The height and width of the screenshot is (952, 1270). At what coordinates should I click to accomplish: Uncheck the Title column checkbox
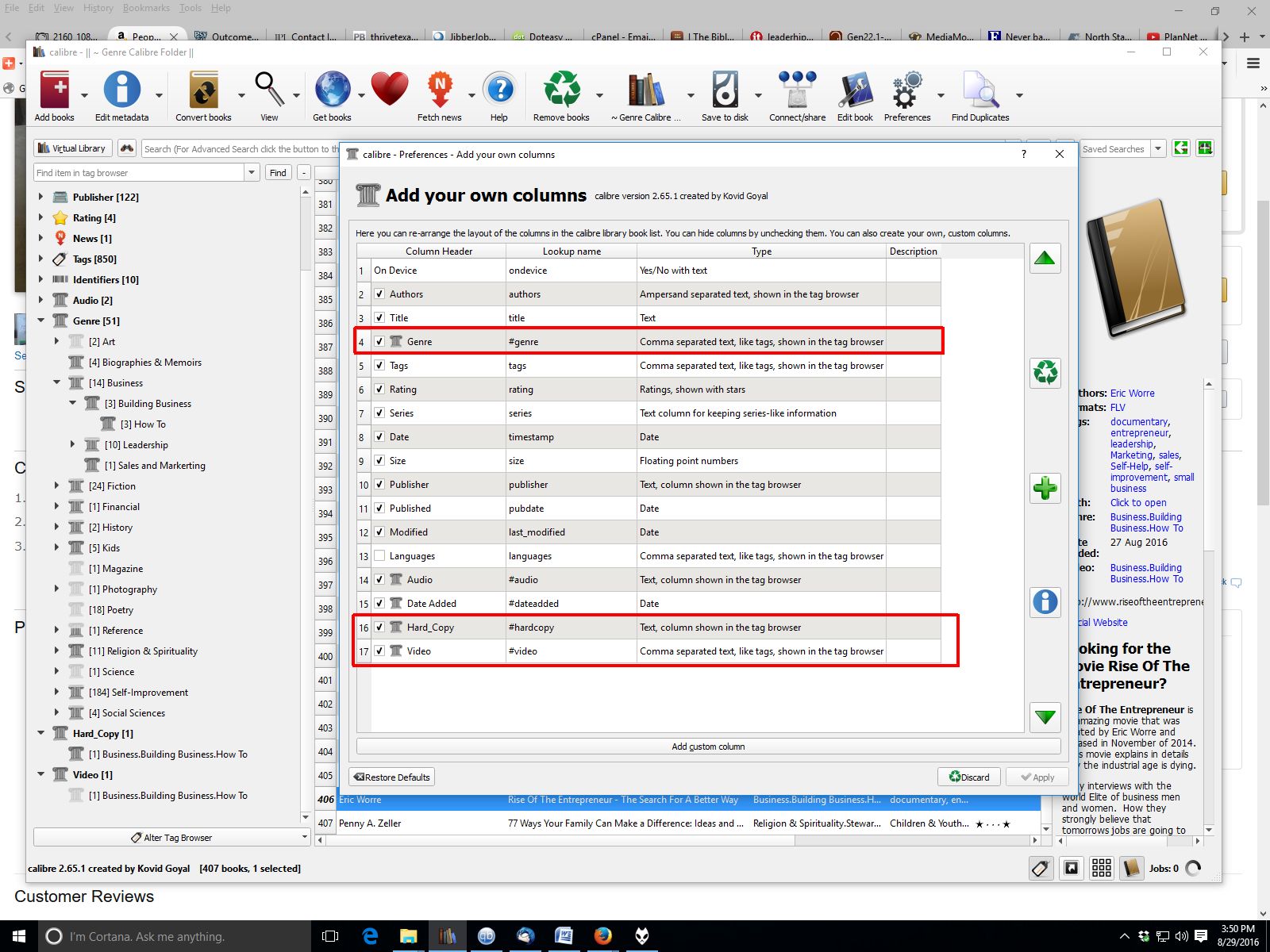pos(379,318)
